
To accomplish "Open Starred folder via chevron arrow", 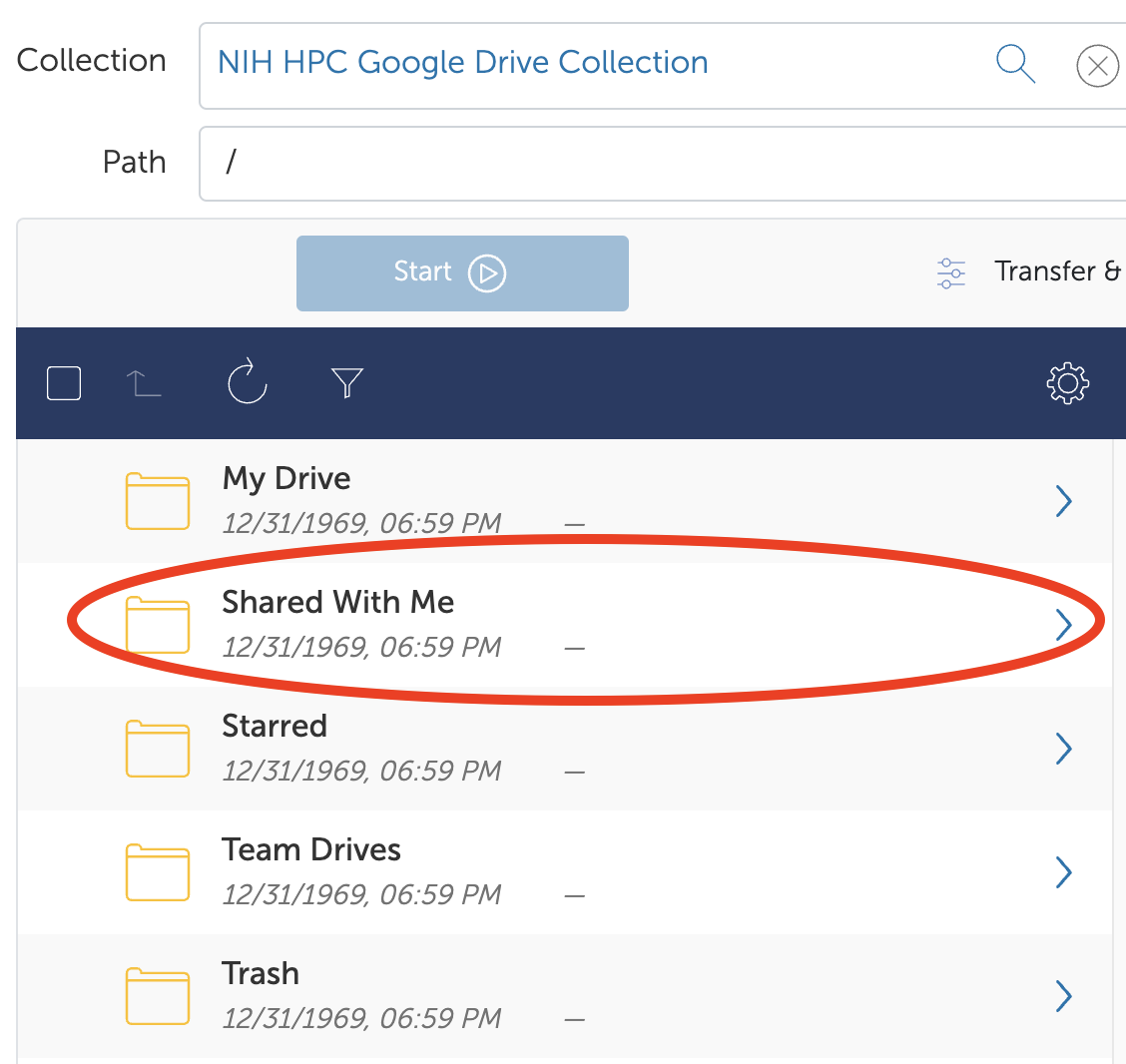I will [x=1063, y=749].
